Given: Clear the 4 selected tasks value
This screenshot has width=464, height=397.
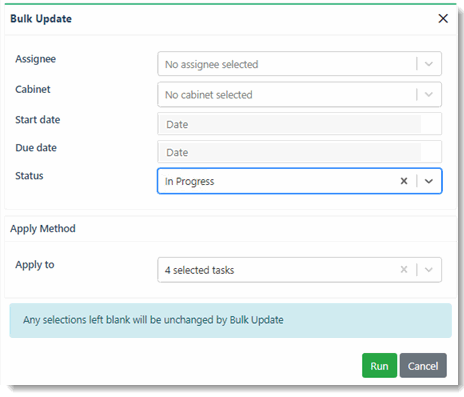Looking at the screenshot, I should [x=404, y=269].
